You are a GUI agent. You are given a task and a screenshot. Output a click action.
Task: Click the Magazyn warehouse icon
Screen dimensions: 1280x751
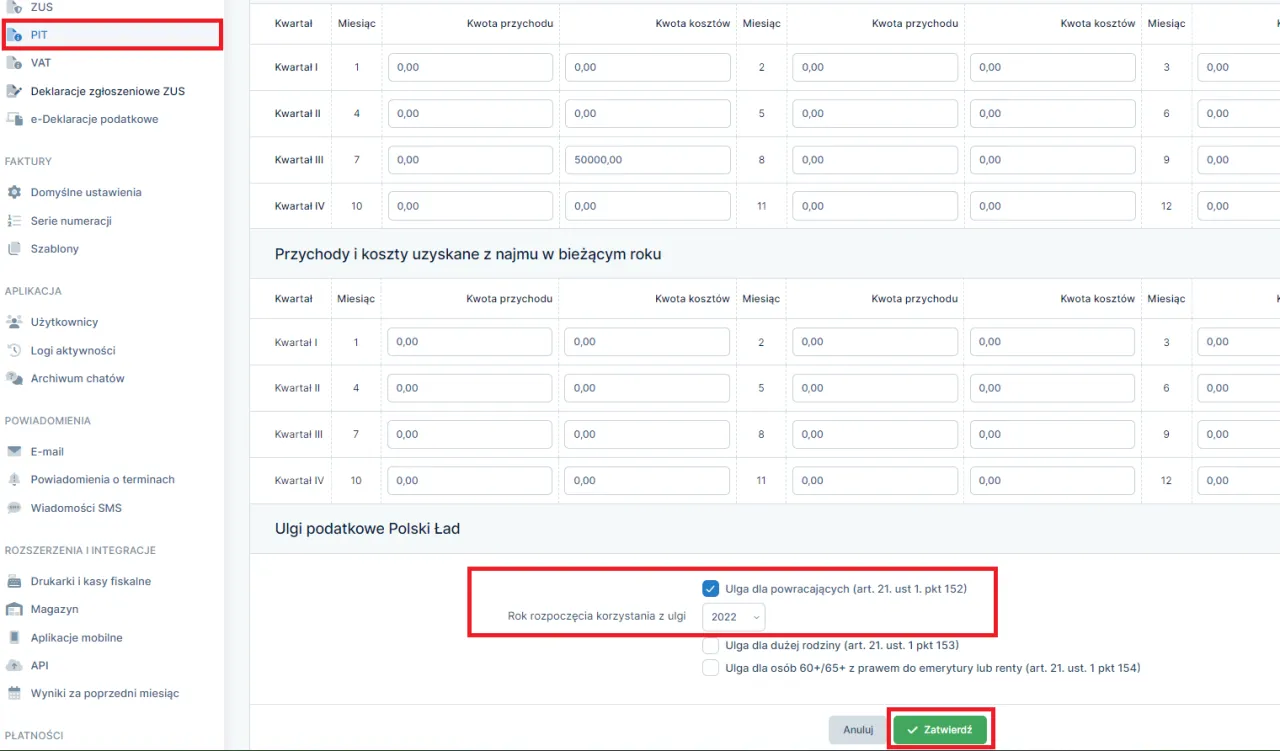pos(14,609)
